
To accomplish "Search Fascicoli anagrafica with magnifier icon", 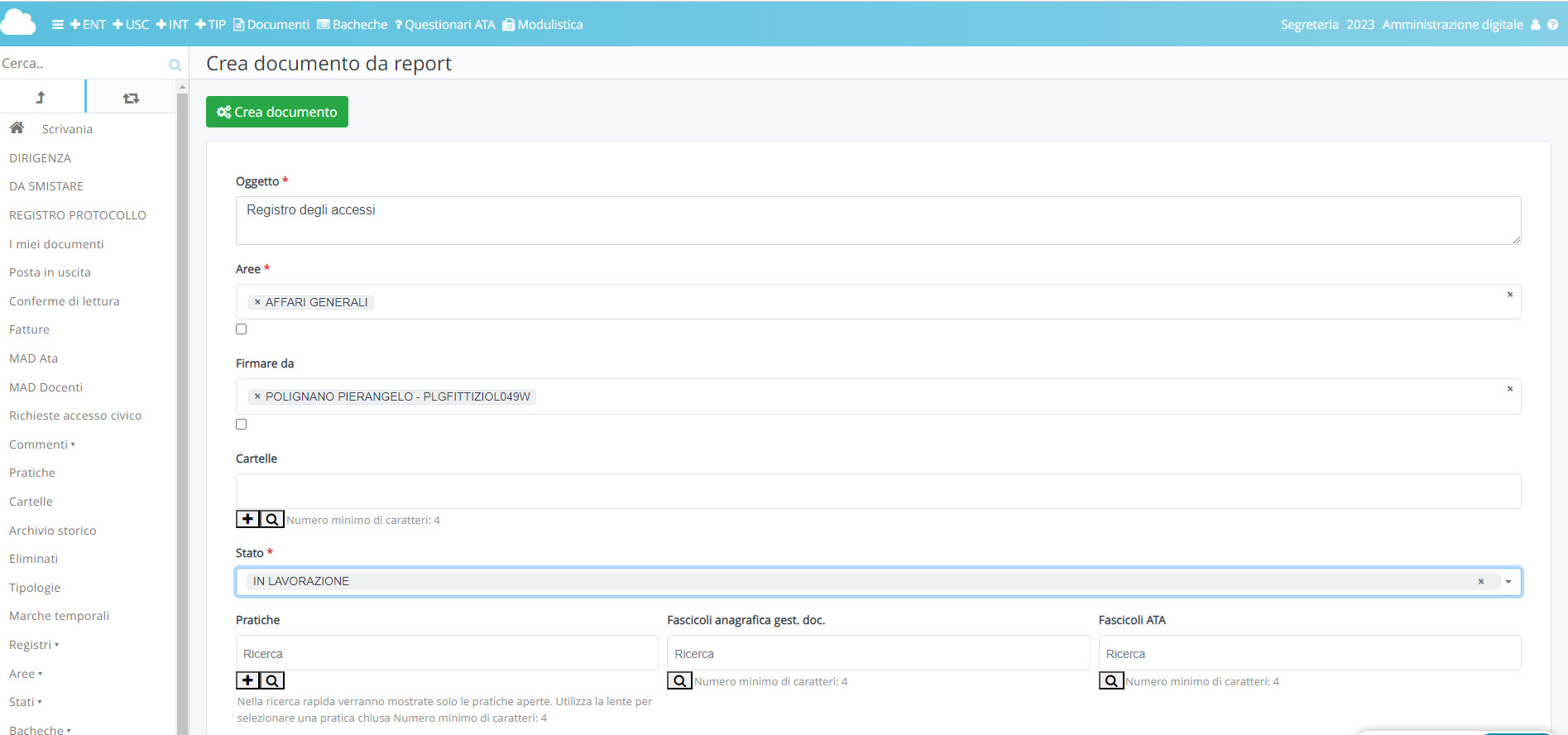I will click(679, 680).
